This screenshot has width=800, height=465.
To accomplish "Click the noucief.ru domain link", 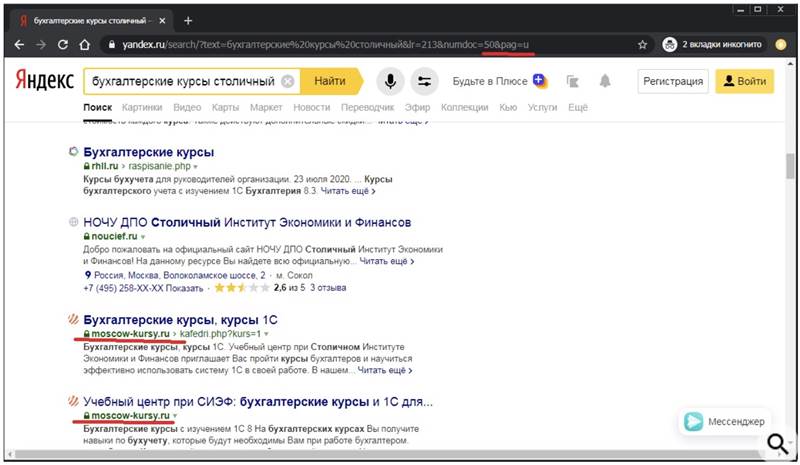I will pos(114,236).
